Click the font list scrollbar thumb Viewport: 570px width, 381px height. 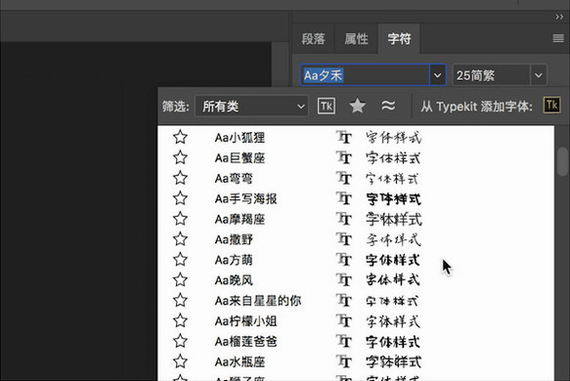click(563, 162)
